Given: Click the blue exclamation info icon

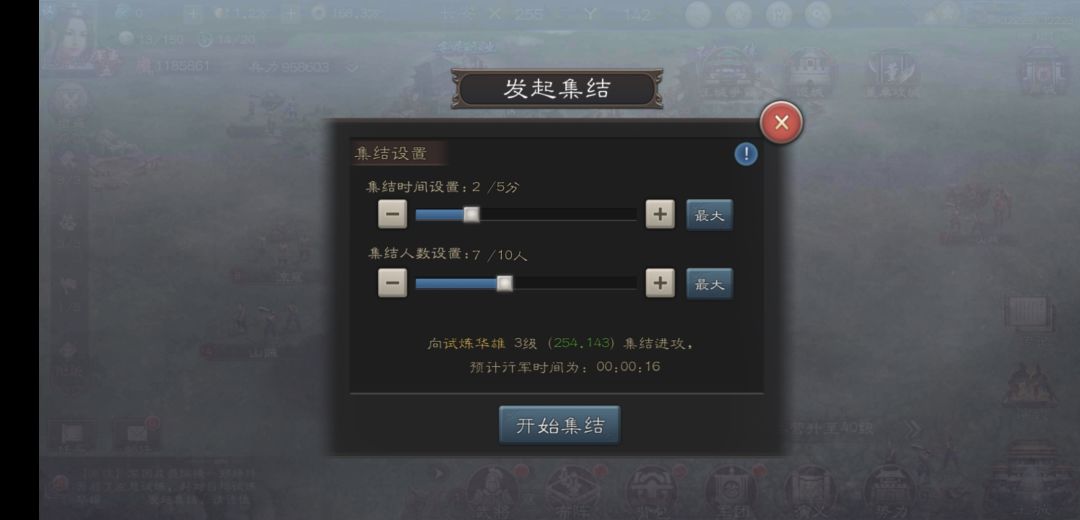Looking at the screenshot, I should [746, 154].
